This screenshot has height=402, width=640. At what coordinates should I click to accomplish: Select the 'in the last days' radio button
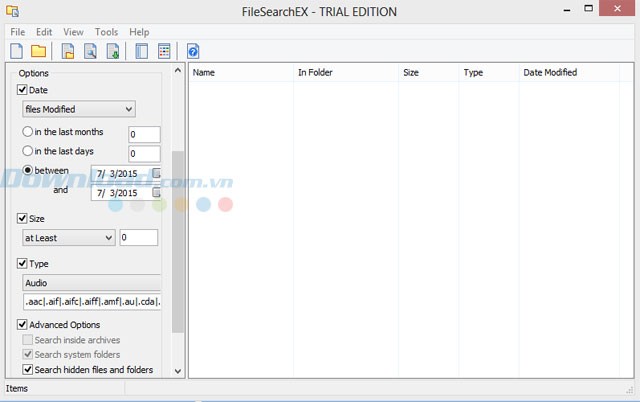tap(27, 151)
